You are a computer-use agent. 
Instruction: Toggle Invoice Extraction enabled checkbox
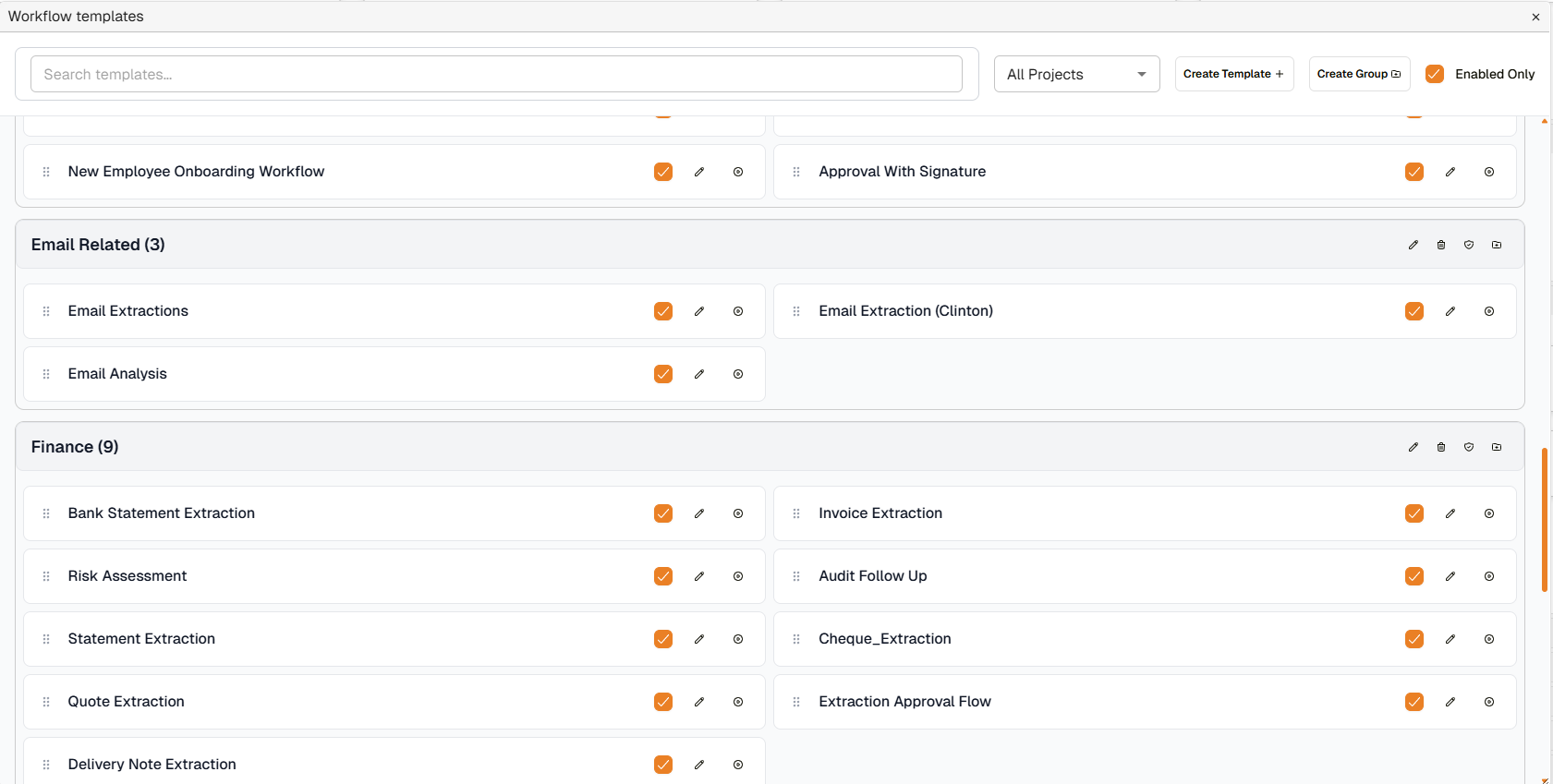tap(1414, 513)
